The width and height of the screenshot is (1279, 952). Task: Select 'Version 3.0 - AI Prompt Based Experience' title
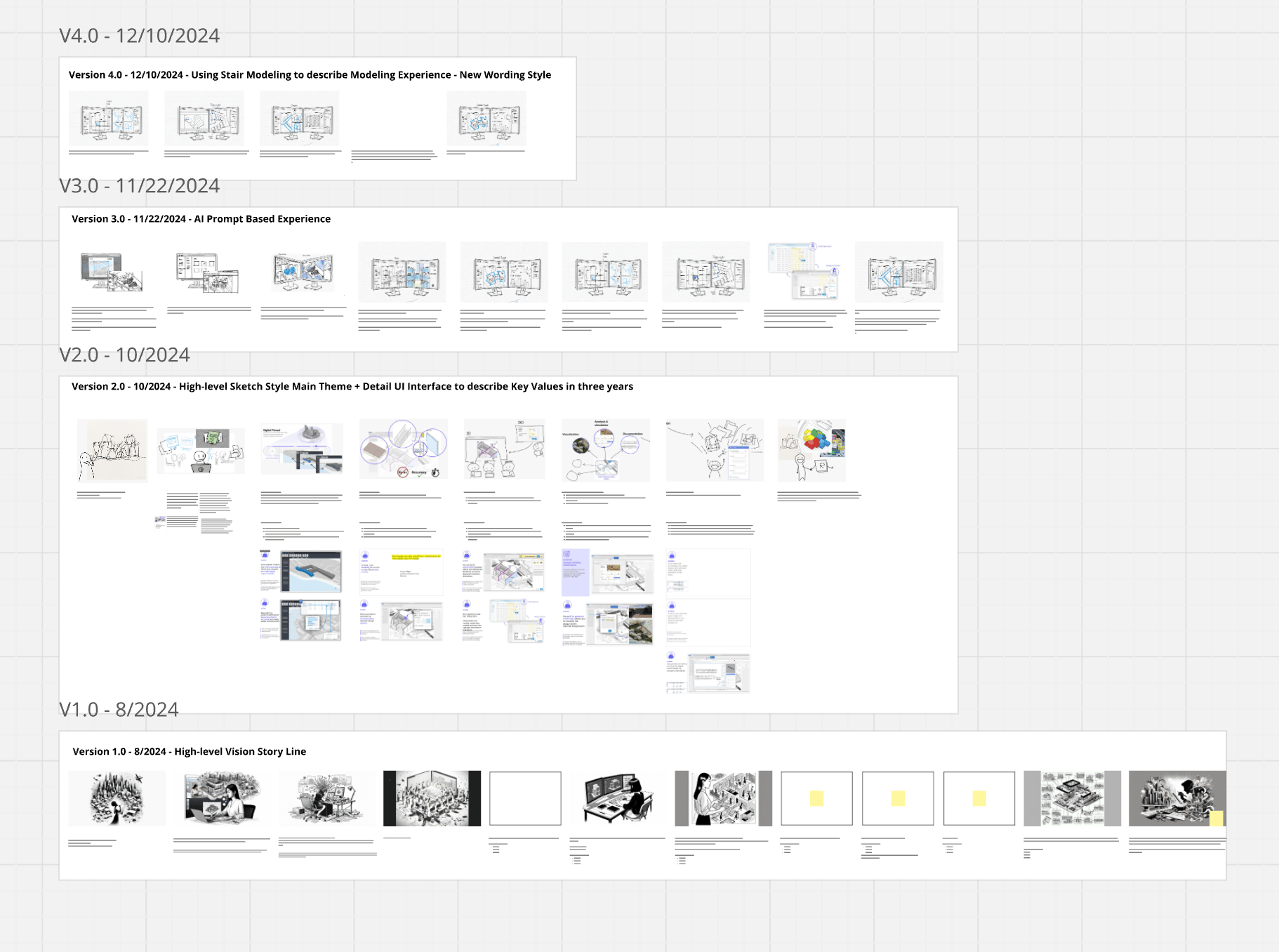pos(201,219)
